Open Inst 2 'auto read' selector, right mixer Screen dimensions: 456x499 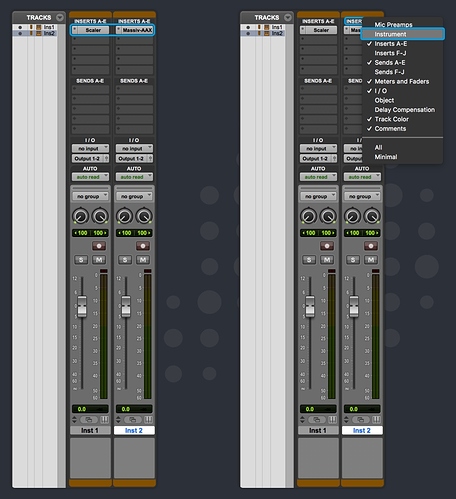(x=362, y=177)
